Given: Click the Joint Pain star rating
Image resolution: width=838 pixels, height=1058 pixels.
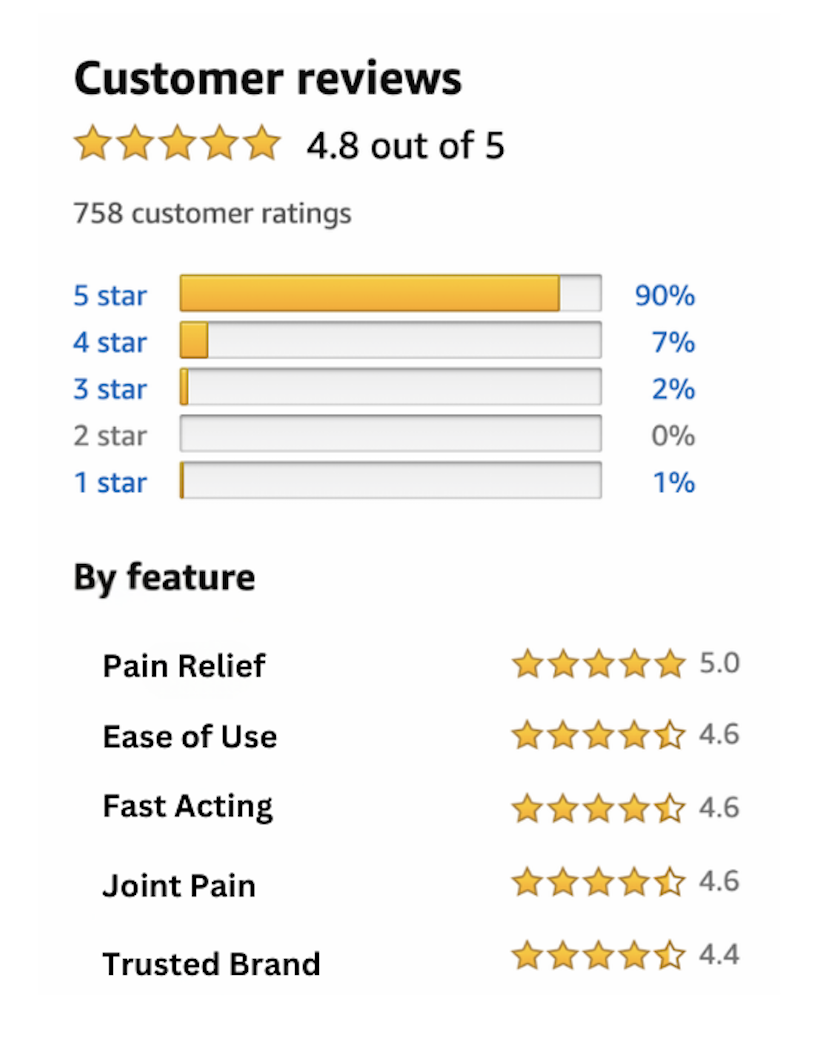Looking at the screenshot, I should pyautogui.click(x=598, y=882).
